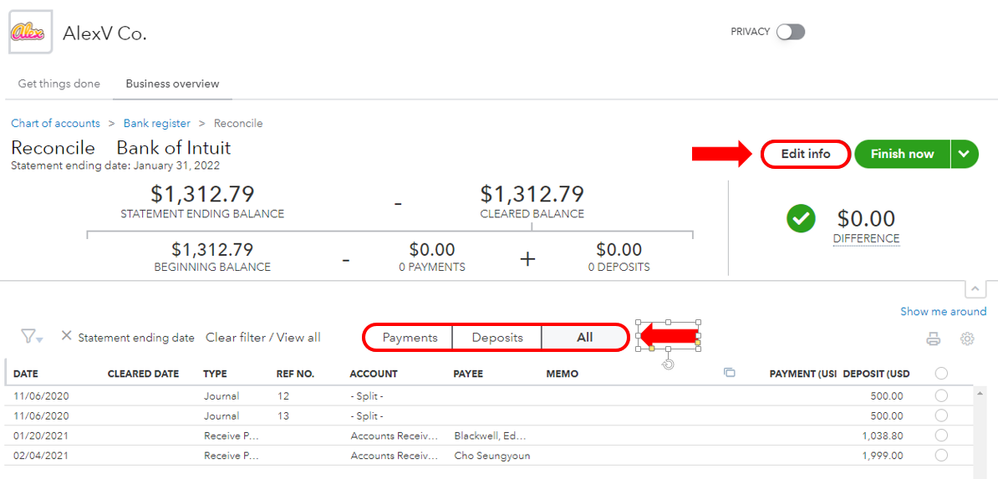Sort by ACCOUNT column header
Screen dimensions: 998x479
374,374
